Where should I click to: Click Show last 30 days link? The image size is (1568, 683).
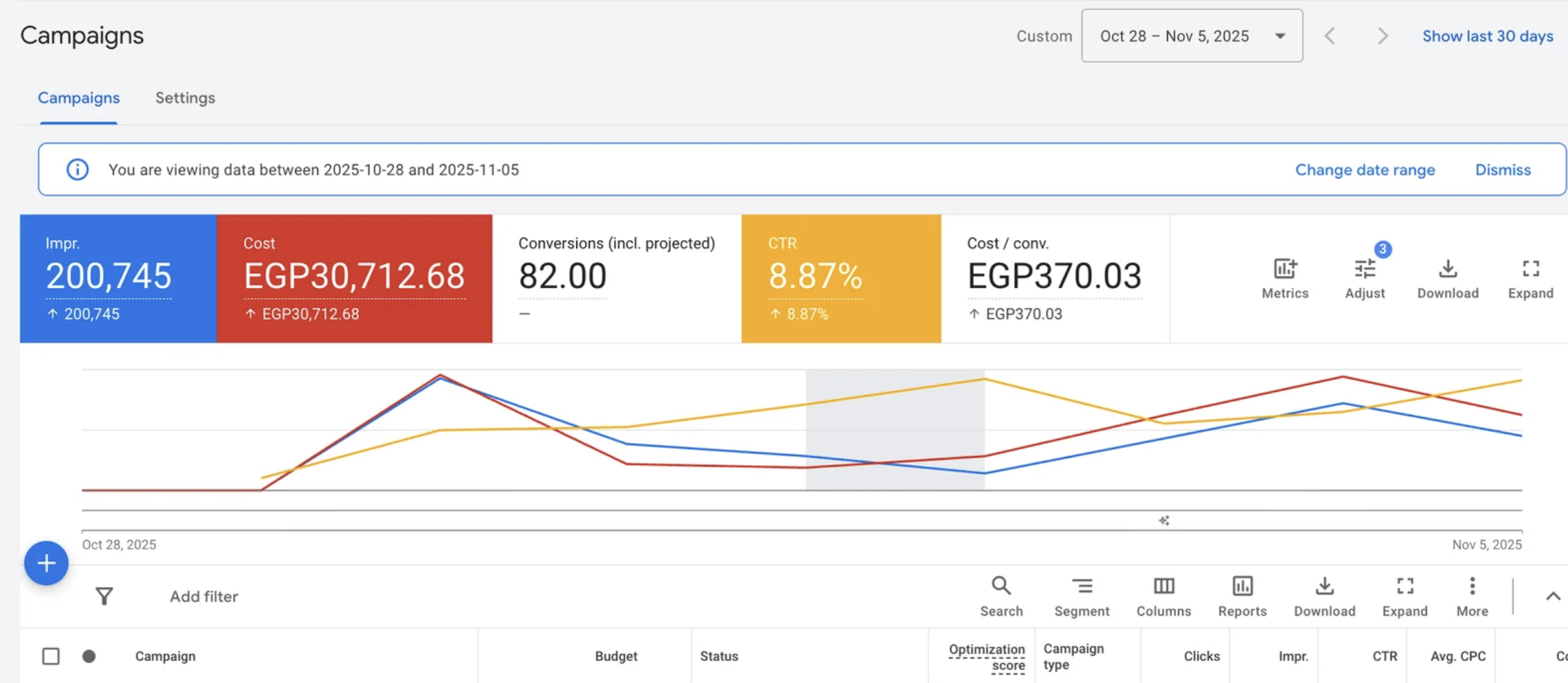pyautogui.click(x=1487, y=36)
